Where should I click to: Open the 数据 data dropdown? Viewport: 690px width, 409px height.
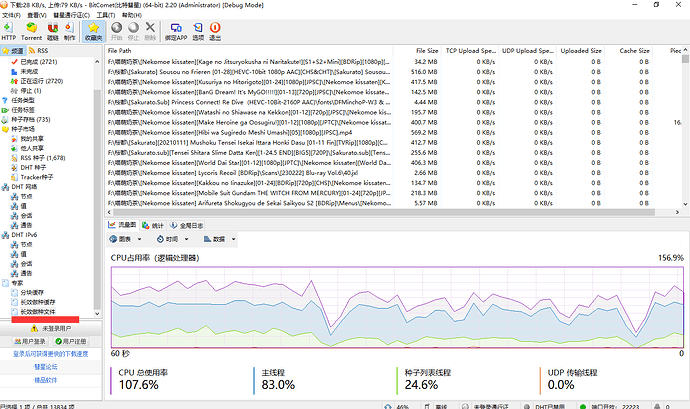(x=219, y=239)
